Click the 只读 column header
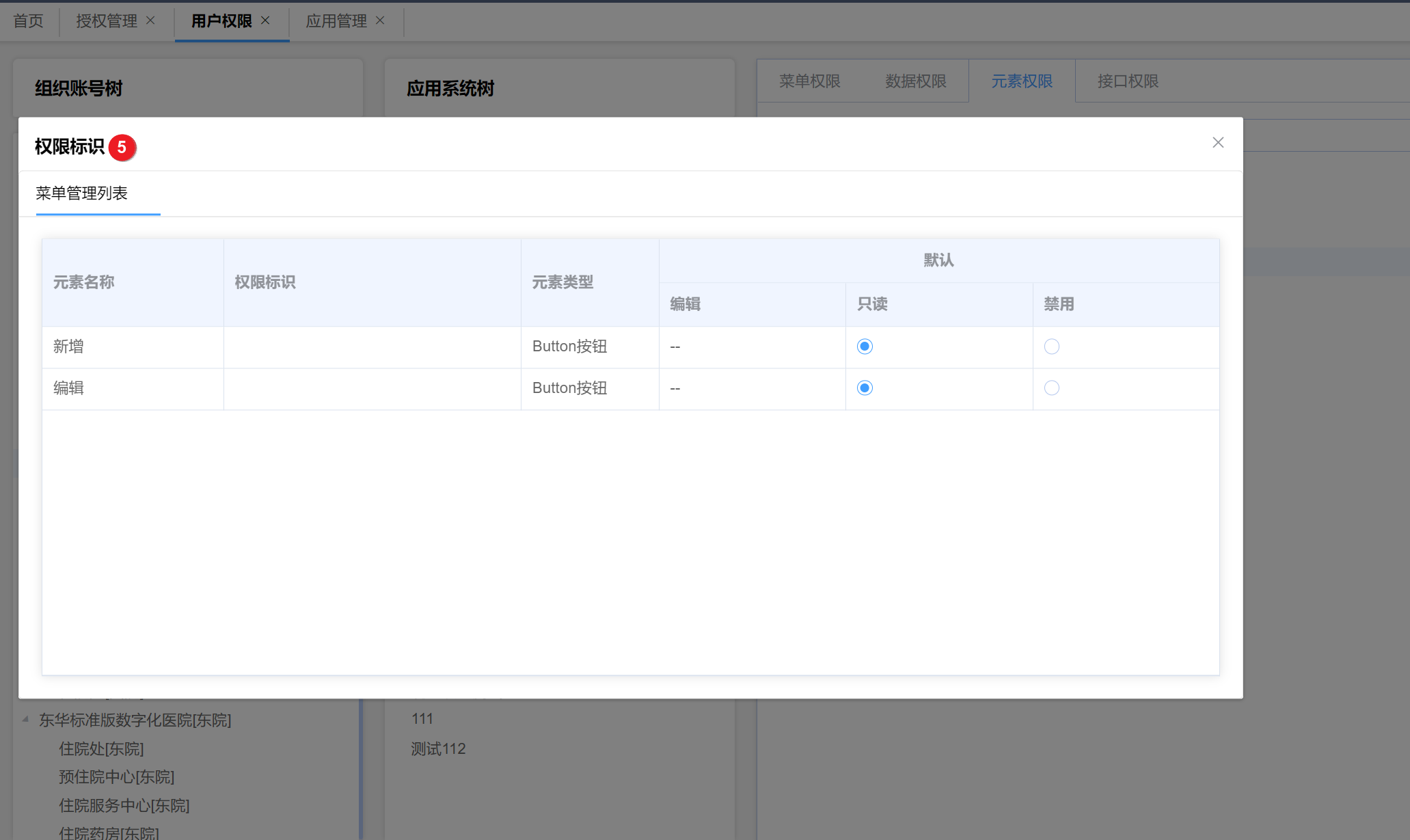This screenshot has width=1410, height=840. click(939, 304)
